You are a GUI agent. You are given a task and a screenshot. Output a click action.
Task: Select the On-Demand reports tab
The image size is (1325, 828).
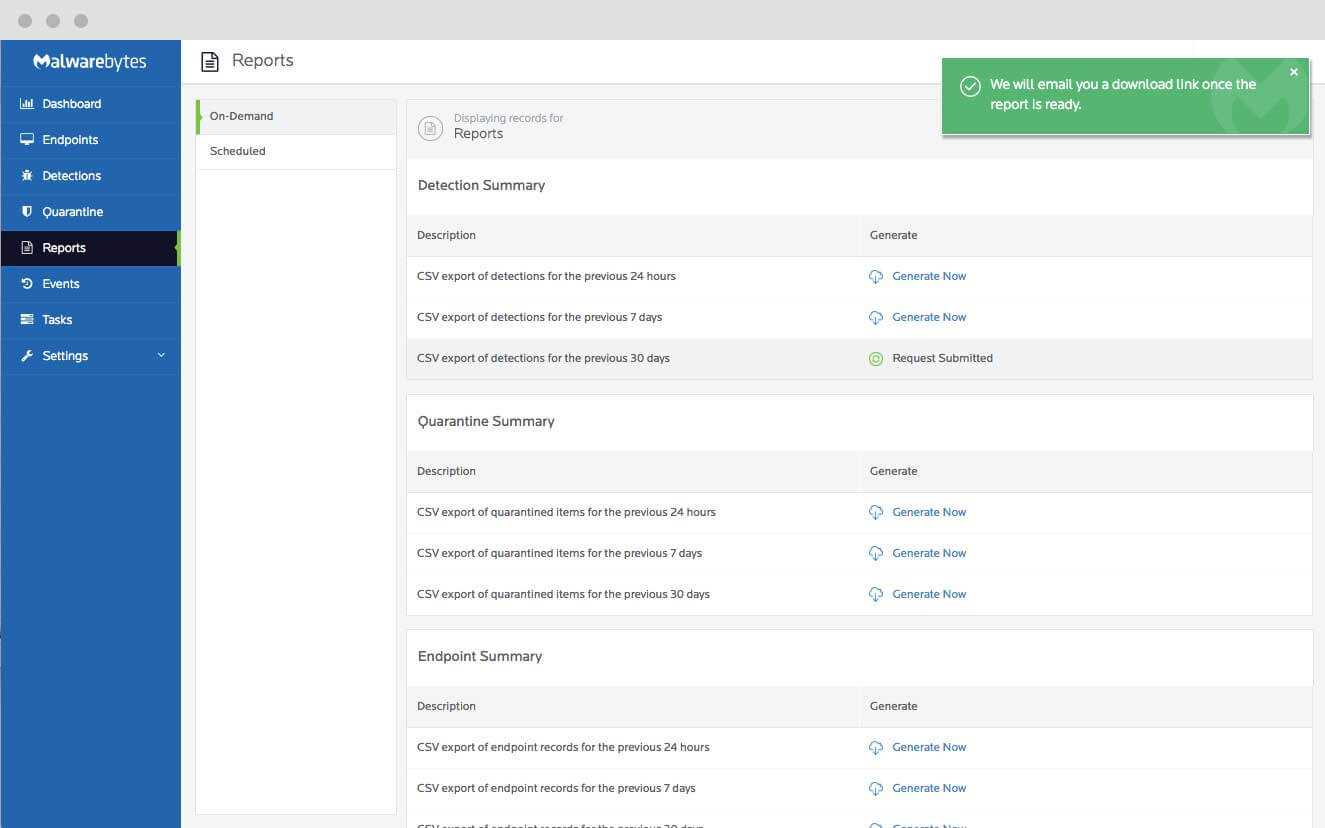coord(241,116)
